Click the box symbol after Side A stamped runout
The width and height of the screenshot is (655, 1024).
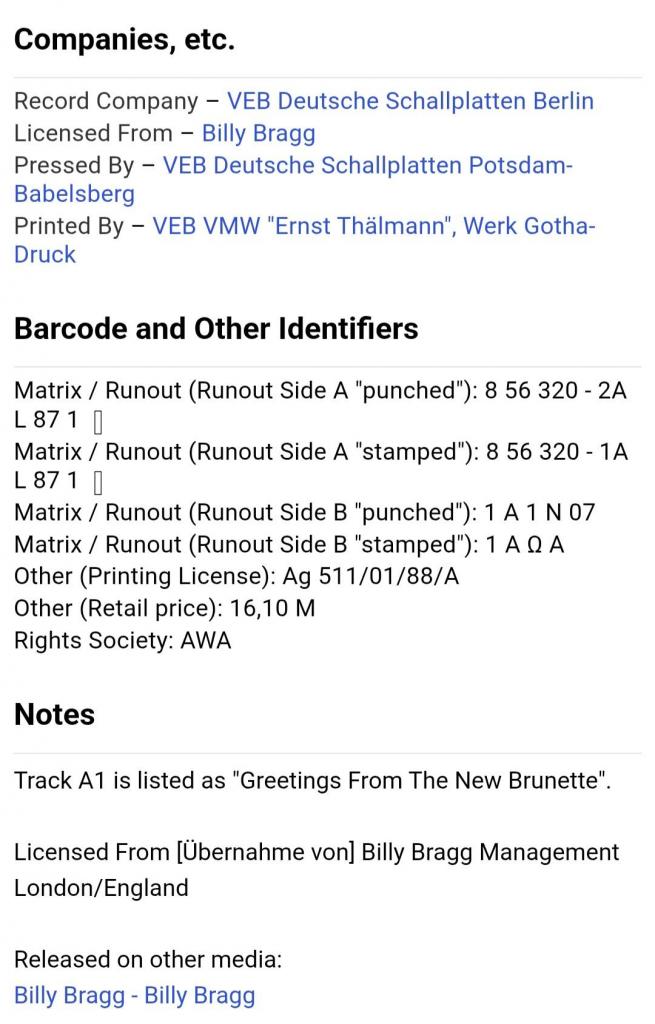(98, 484)
